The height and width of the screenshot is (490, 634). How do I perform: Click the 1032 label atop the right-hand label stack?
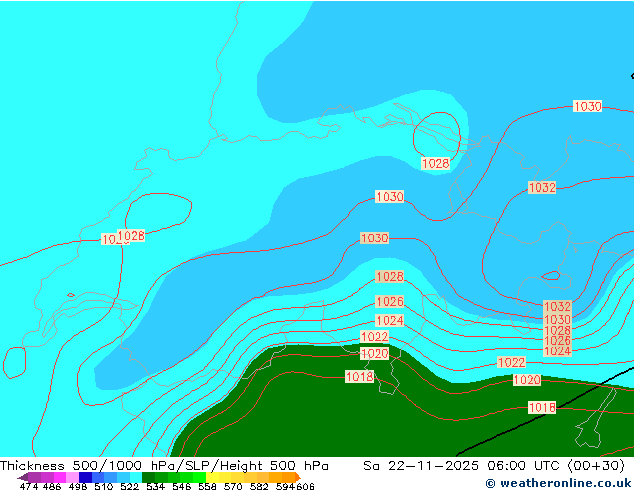click(557, 306)
